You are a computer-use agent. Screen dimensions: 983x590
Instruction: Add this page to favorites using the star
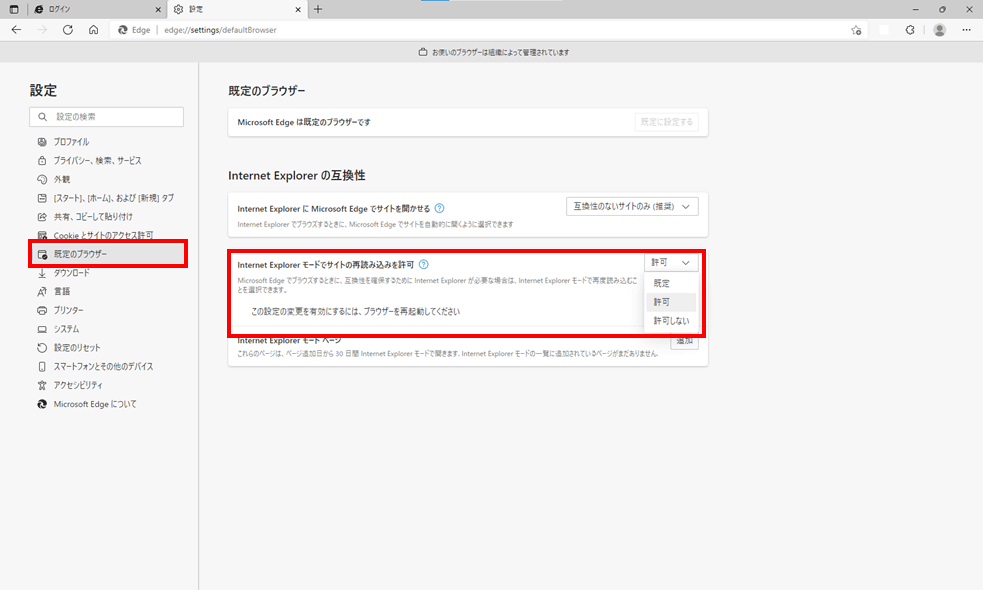tap(856, 30)
